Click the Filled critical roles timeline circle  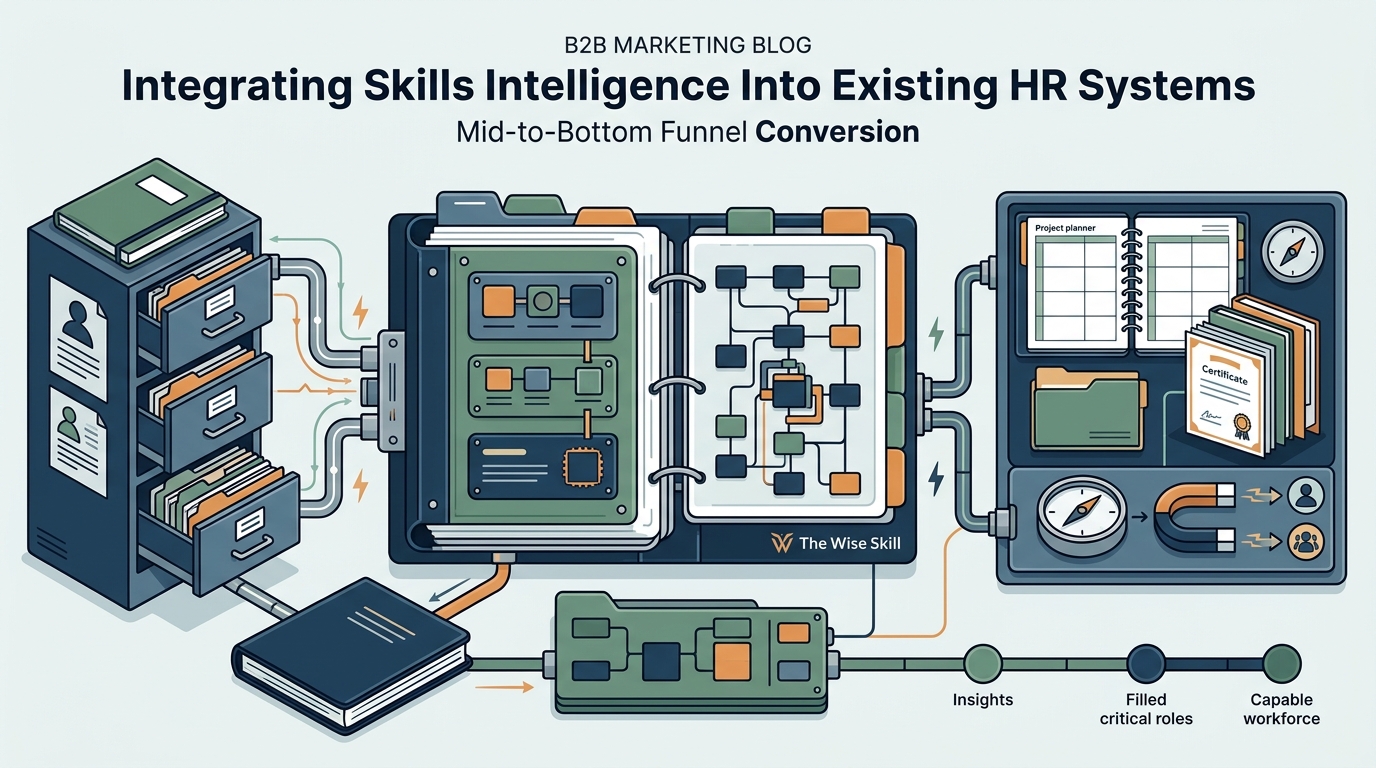click(x=1145, y=663)
